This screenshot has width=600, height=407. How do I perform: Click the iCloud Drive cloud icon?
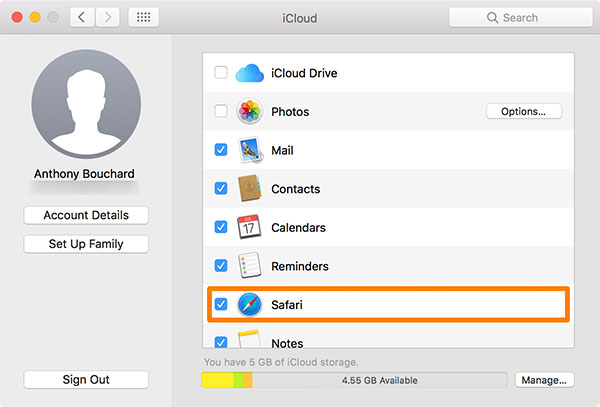pos(249,73)
